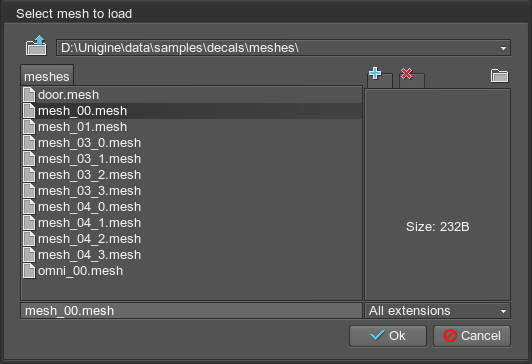Click the directory path text field
Image resolution: width=532 pixels, height=364 pixels.
coord(283,48)
